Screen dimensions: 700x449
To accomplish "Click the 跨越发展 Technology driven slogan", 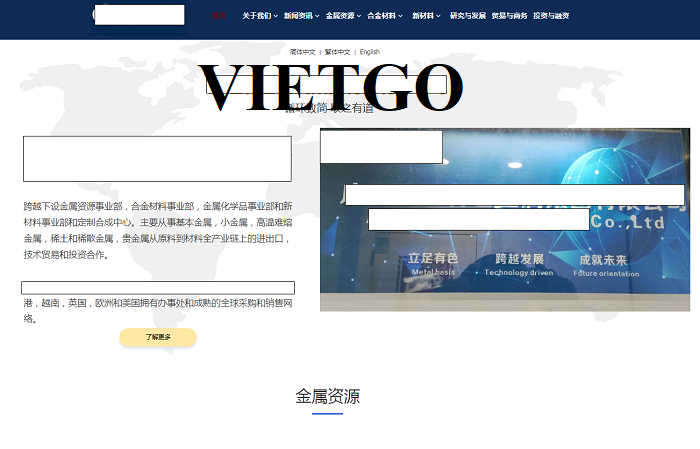I will click(519, 265).
